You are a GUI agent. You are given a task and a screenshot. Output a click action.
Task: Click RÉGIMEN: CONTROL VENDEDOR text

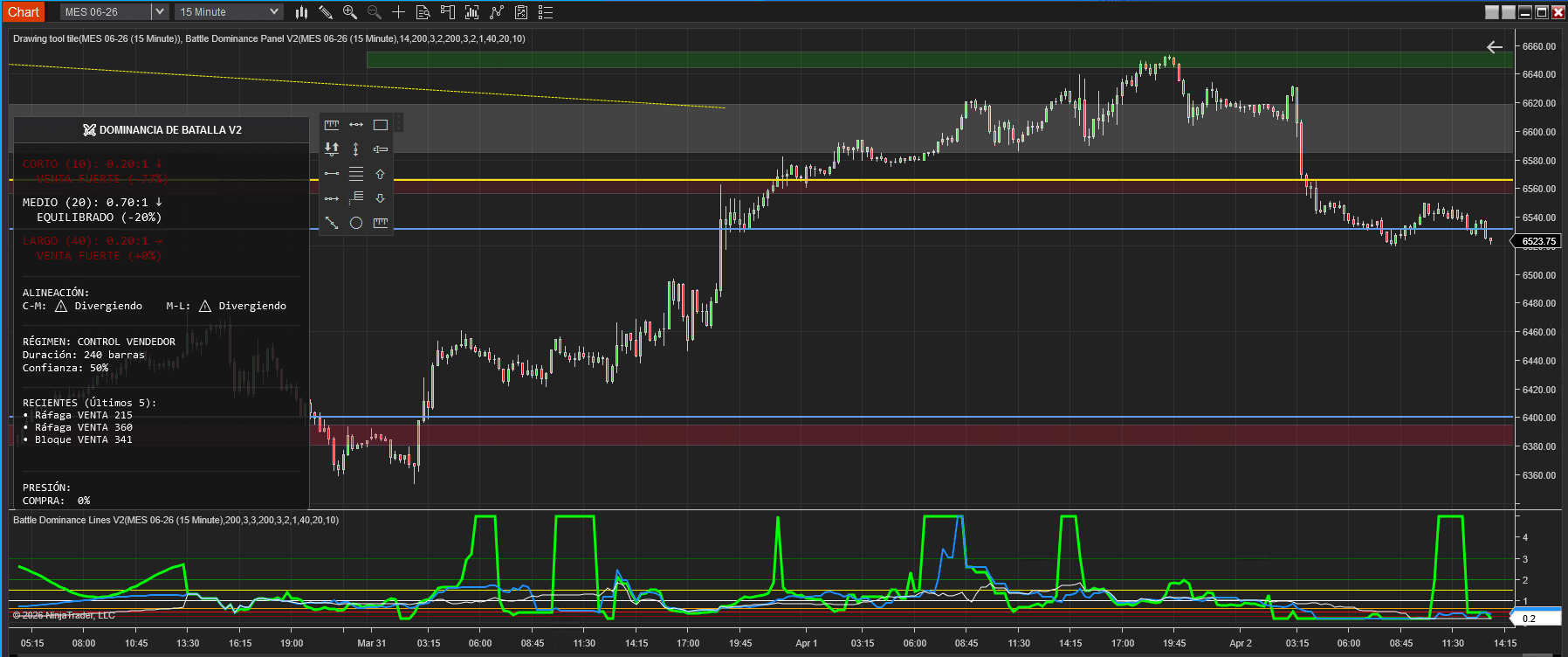click(x=99, y=342)
